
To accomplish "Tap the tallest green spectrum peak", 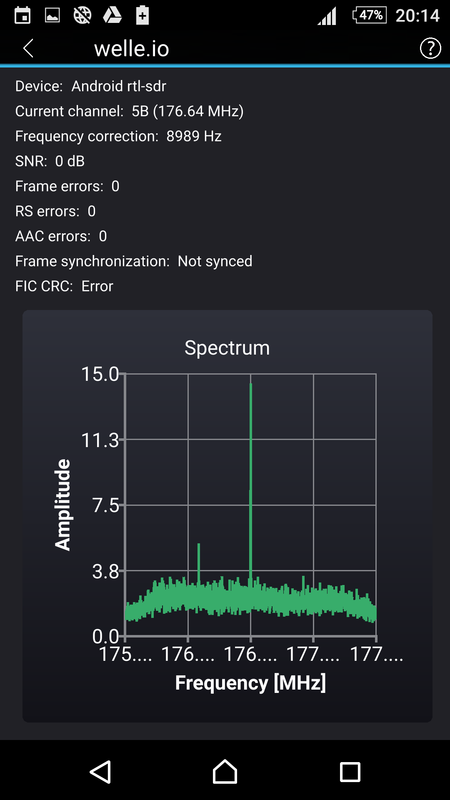I will coord(251,485).
